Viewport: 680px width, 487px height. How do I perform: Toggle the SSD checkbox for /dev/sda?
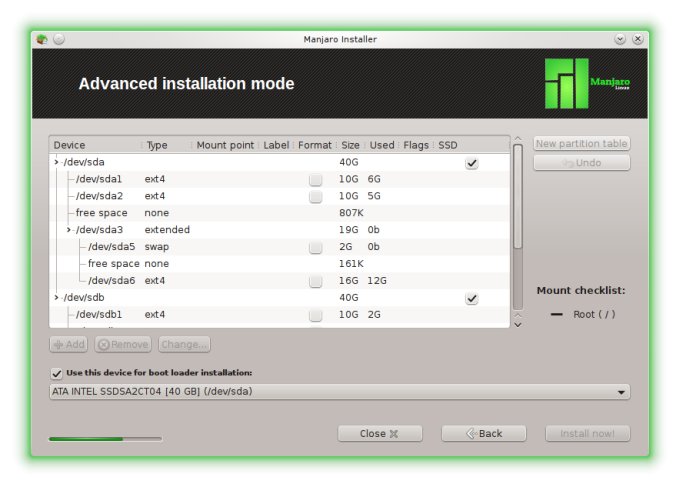(471, 163)
